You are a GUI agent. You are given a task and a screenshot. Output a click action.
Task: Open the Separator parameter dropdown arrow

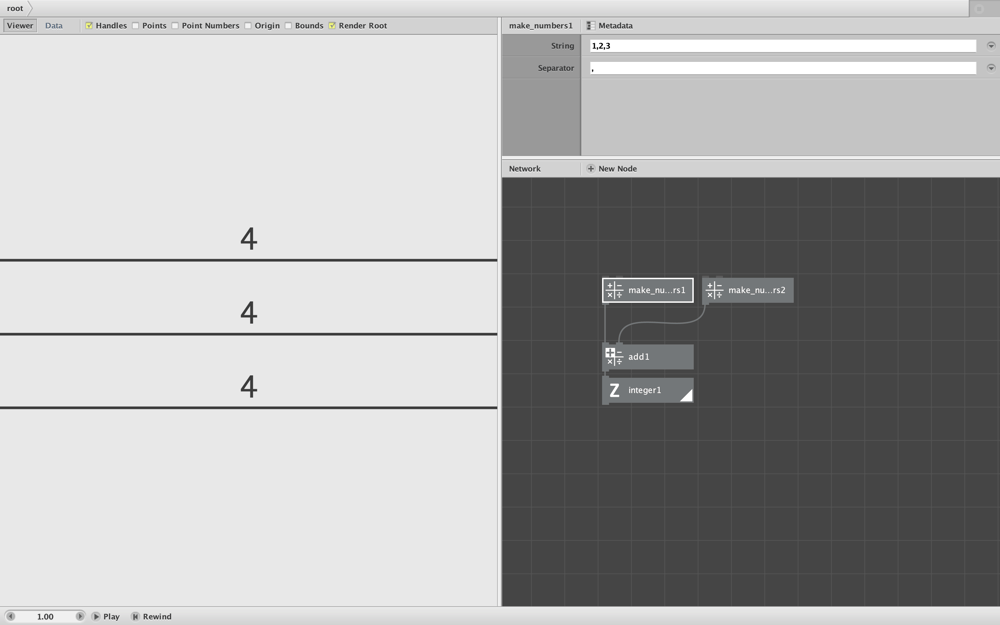(991, 68)
